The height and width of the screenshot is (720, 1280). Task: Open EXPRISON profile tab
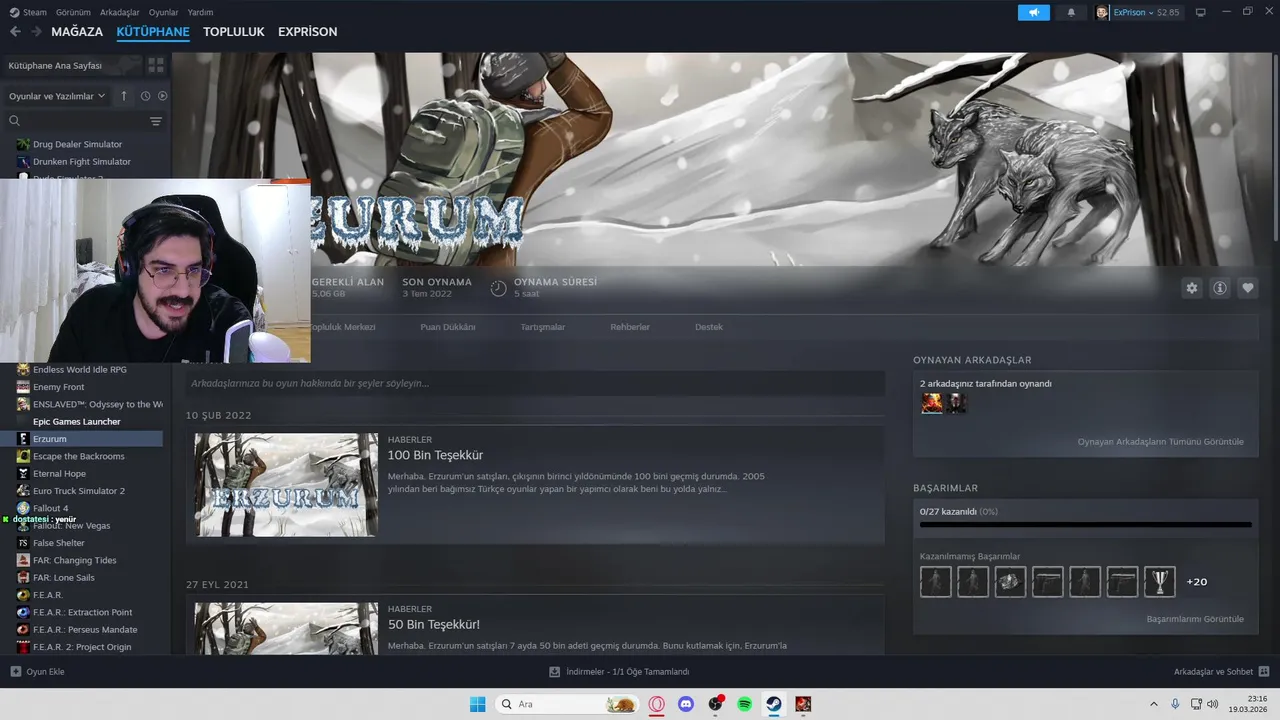(x=308, y=32)
